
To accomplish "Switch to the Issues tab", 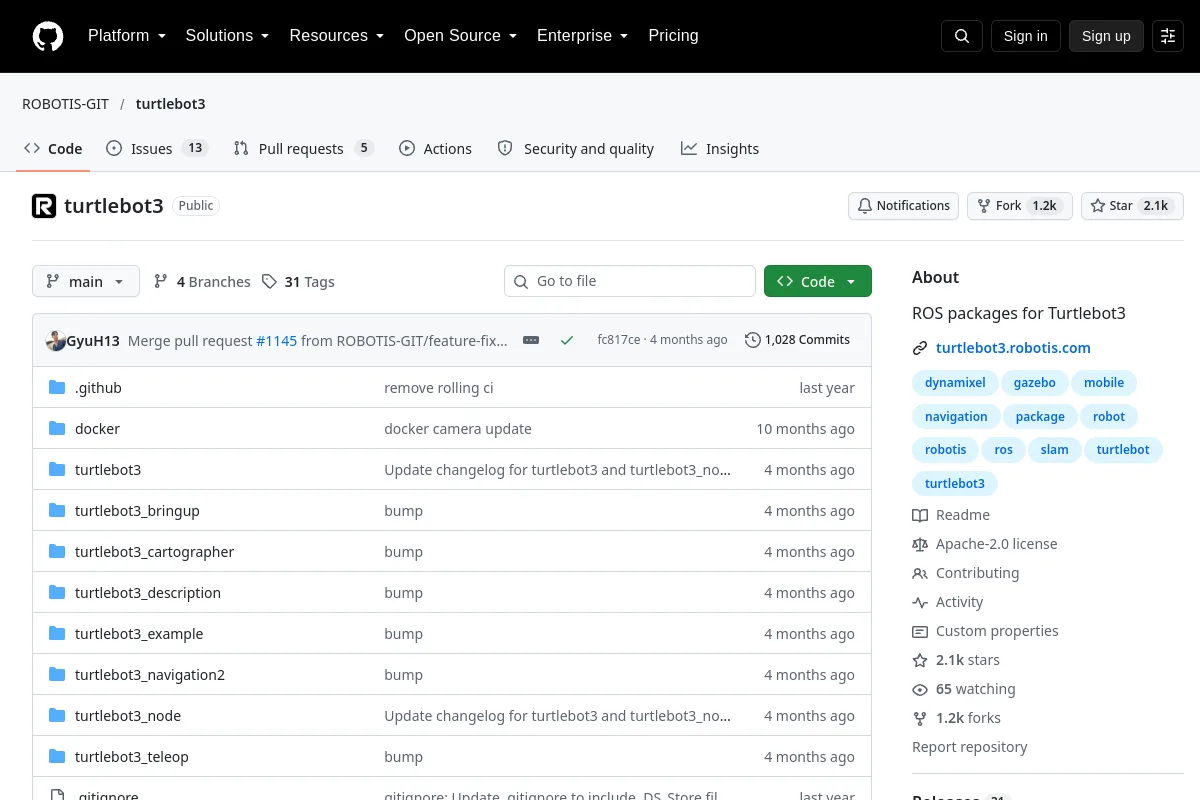I will click(156, 149).
